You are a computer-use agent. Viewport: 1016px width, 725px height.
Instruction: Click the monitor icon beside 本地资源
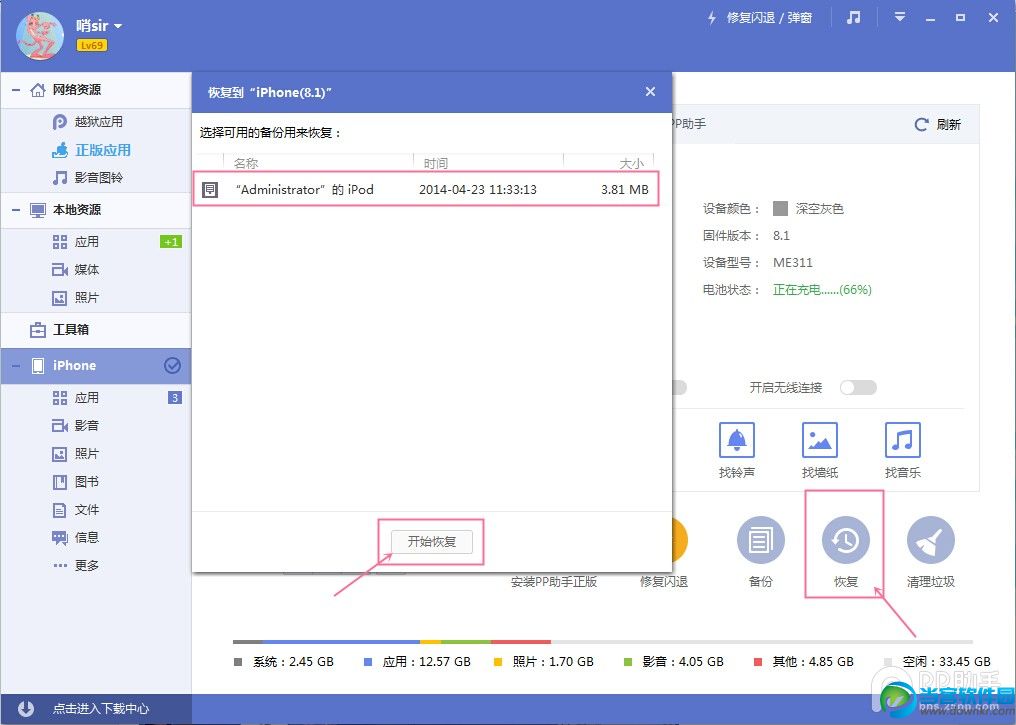[38, 210]
